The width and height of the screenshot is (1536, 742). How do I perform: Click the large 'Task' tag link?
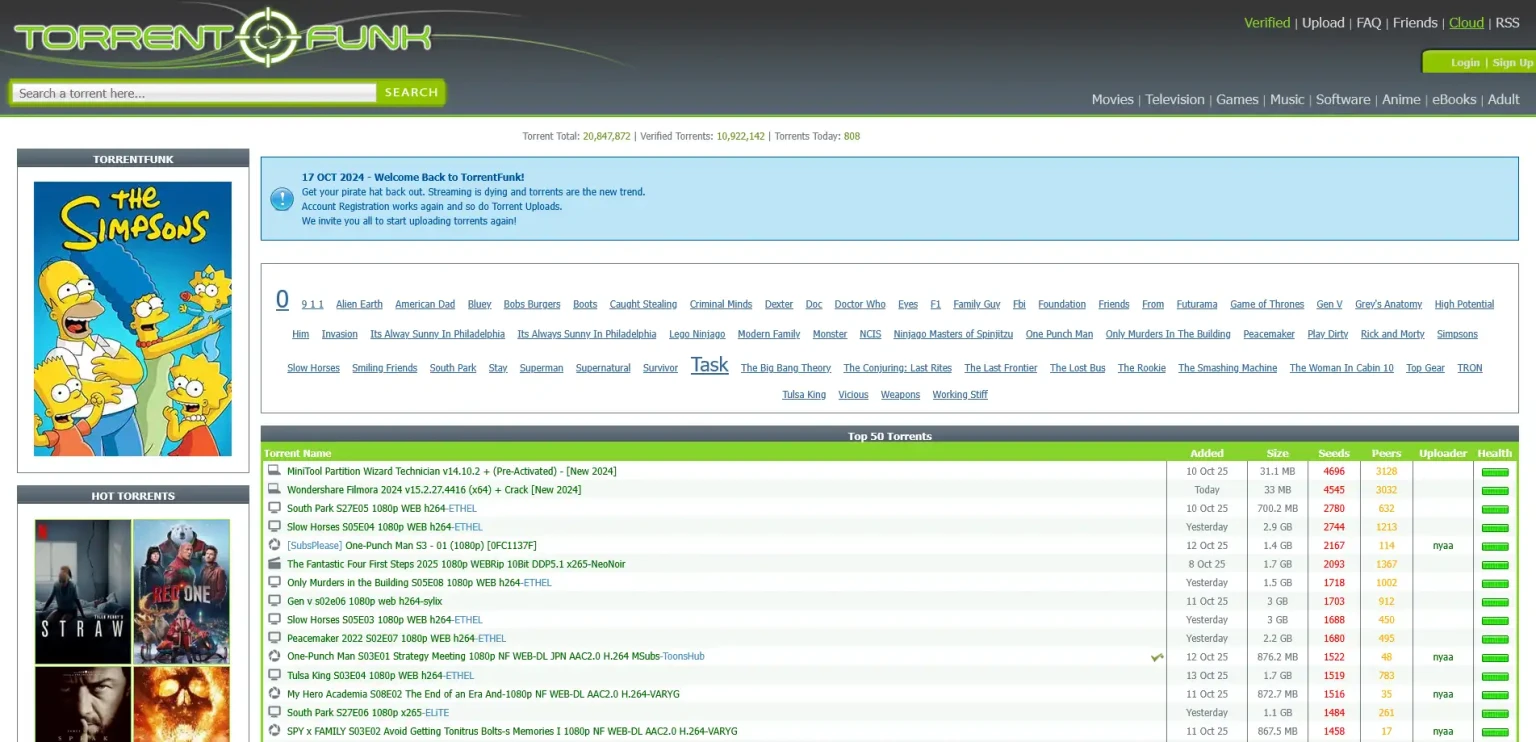(710, 365)
